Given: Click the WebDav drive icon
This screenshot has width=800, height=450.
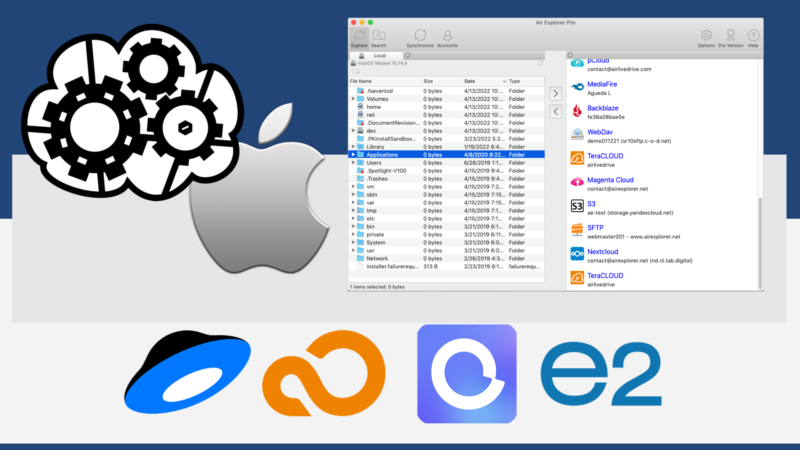Looking at the screenshot, I should click(x=577, y=135).
